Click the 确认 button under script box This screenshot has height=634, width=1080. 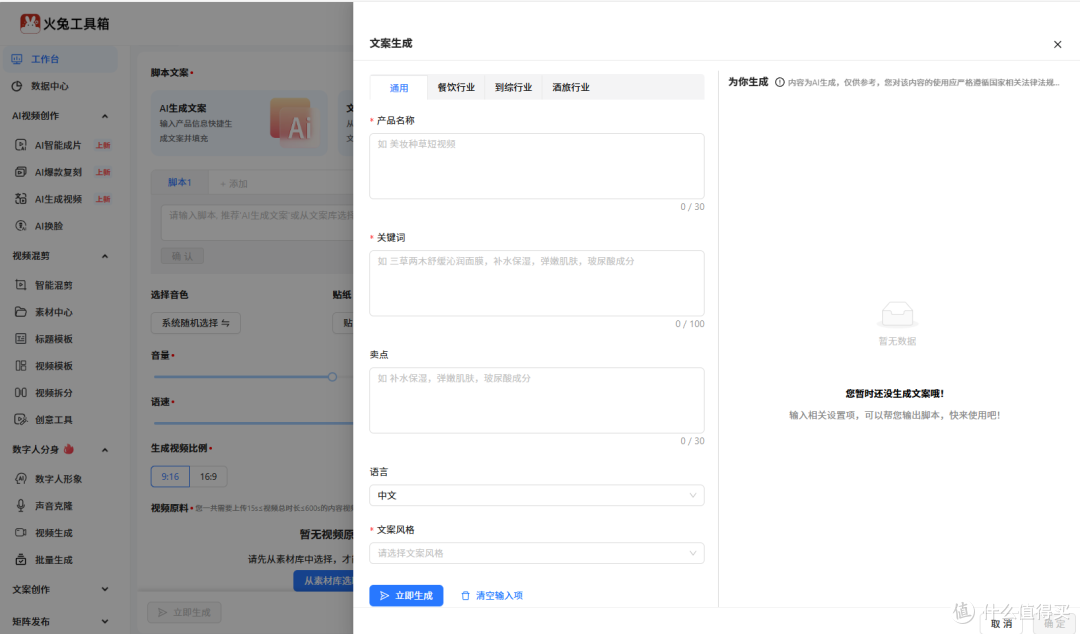pos(183,256)
